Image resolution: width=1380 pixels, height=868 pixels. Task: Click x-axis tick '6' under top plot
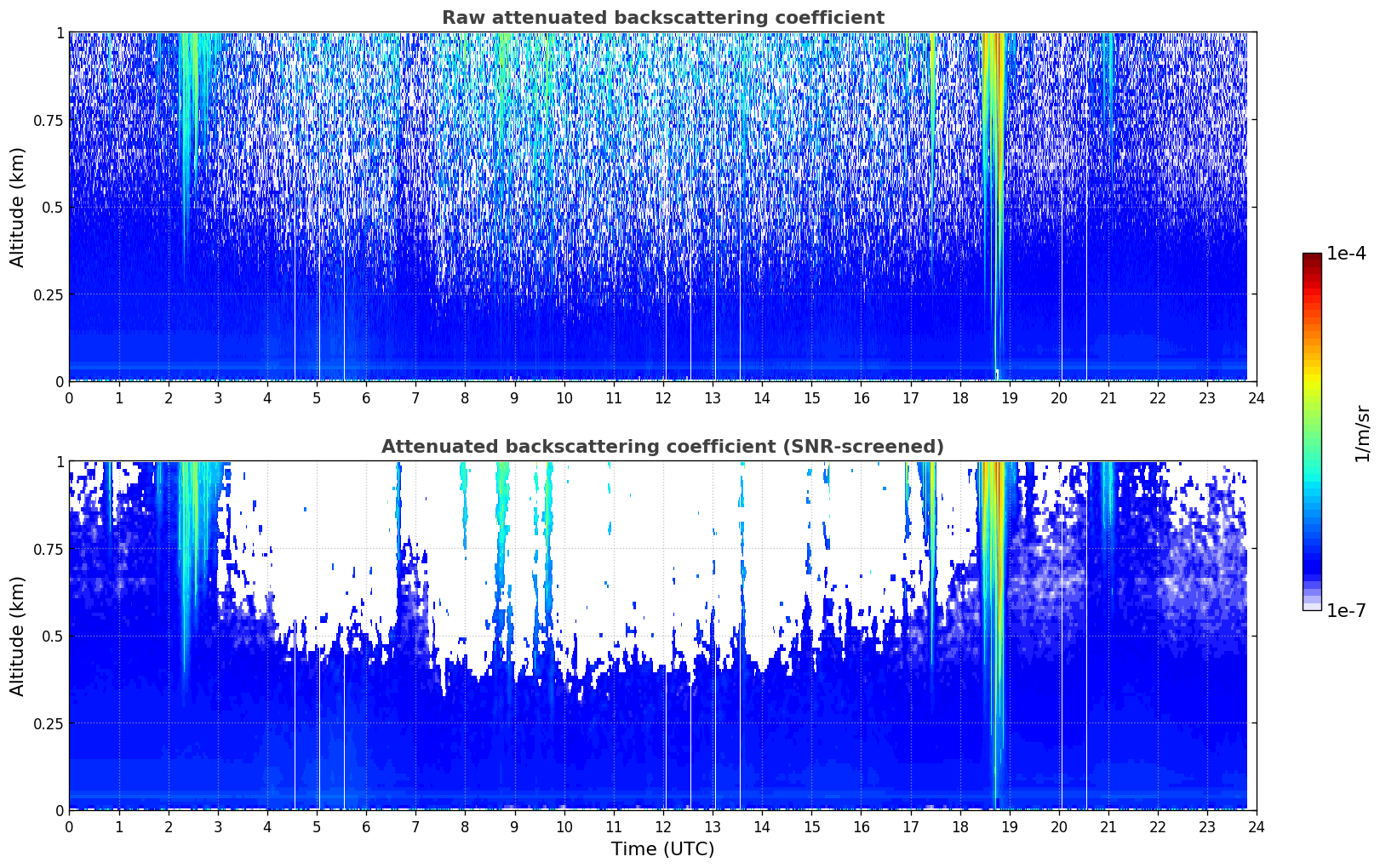point(366,398)
